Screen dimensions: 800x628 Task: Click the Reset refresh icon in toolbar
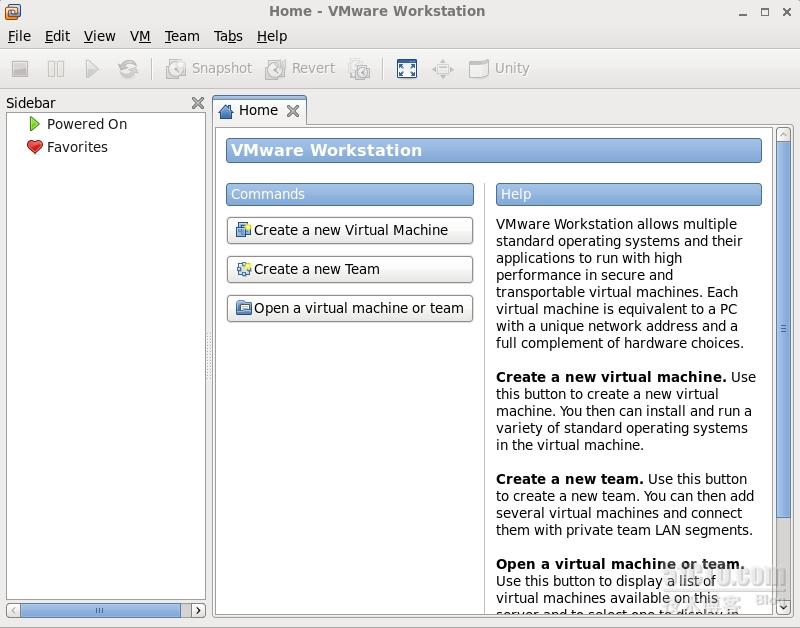[128, 69]
